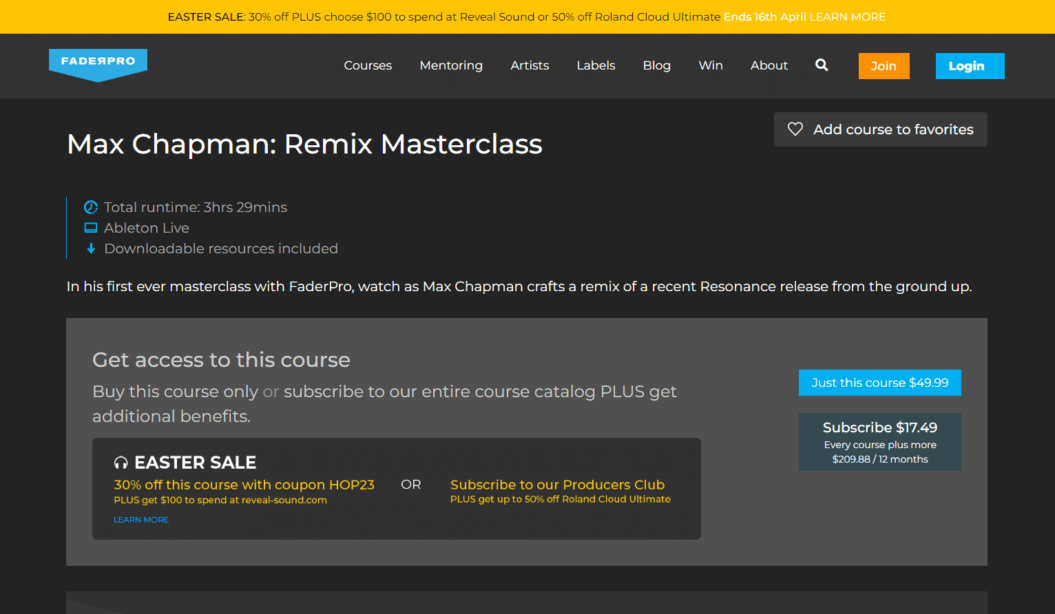Screen dimensions: 1055x614
Task: Open the Labels menu item
Action: pyautogui.click(x=595, y=65)
